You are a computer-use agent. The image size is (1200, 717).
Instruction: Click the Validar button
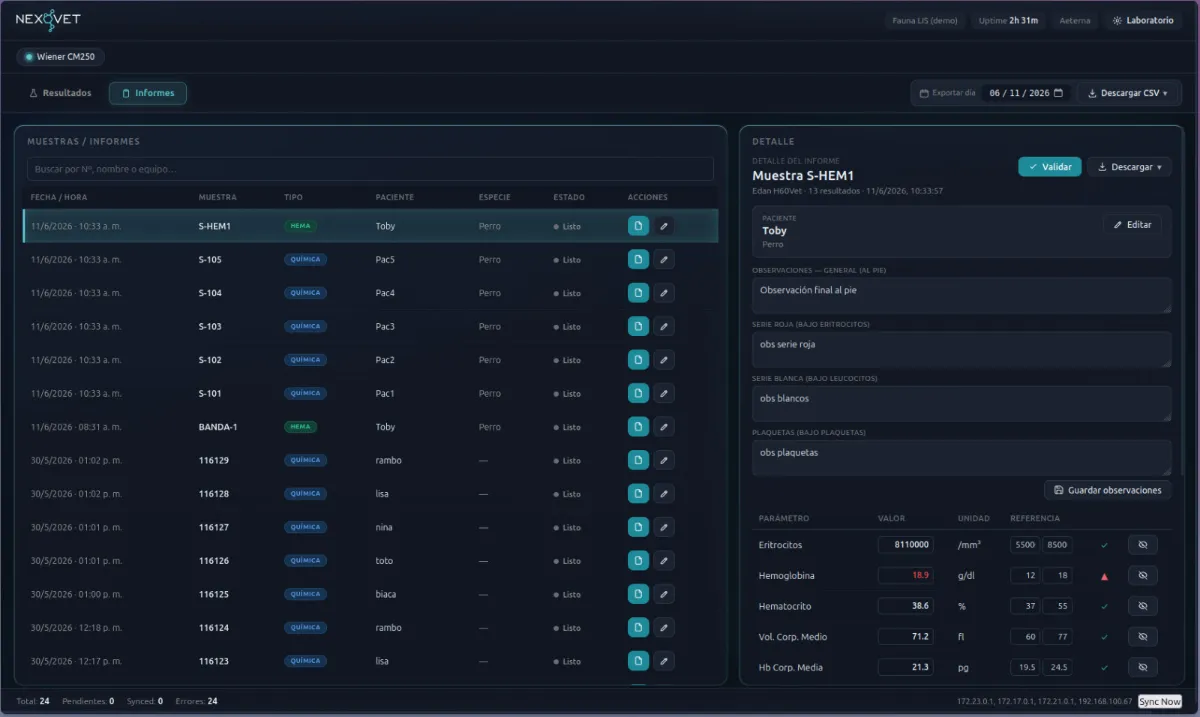pyautogui.click(x=1050, y=167)
